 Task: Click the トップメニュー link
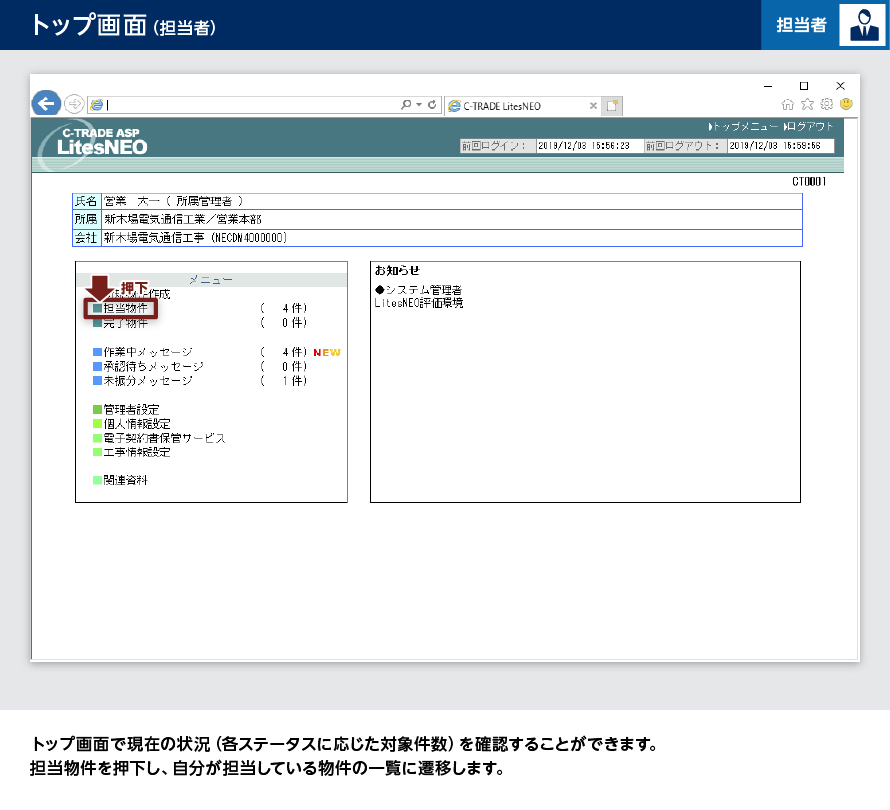pos(745,127)
